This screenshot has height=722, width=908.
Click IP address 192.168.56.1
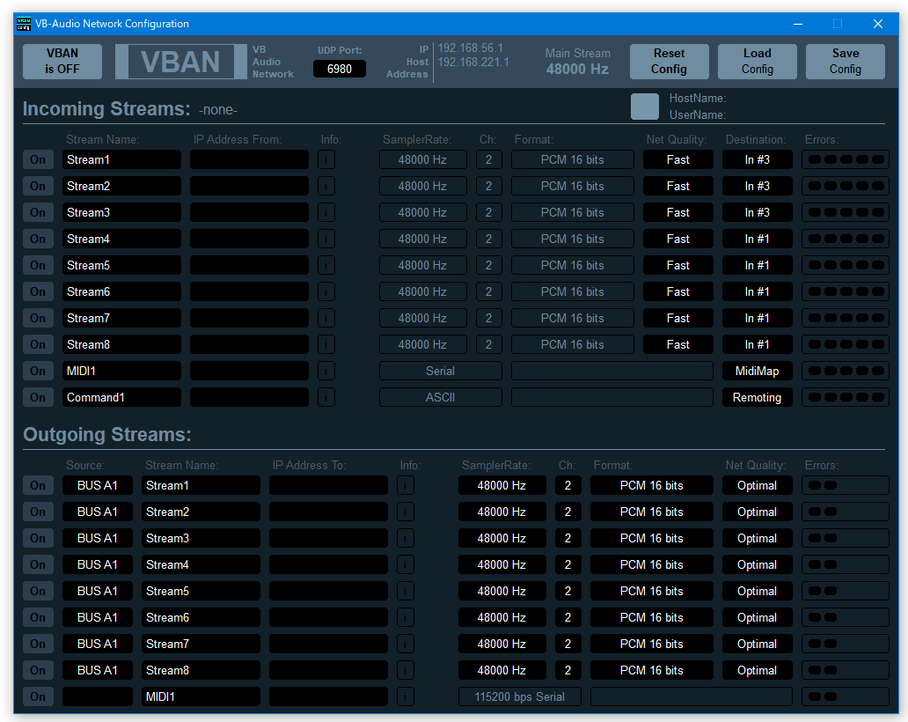pos(470,48)
